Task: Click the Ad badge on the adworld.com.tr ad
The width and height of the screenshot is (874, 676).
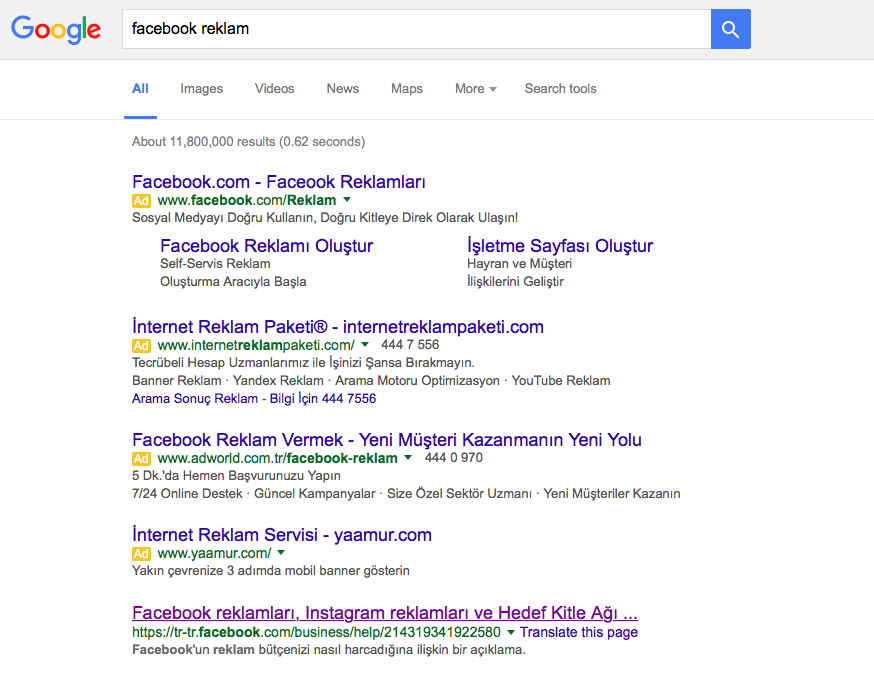Action: coord(140,459)
